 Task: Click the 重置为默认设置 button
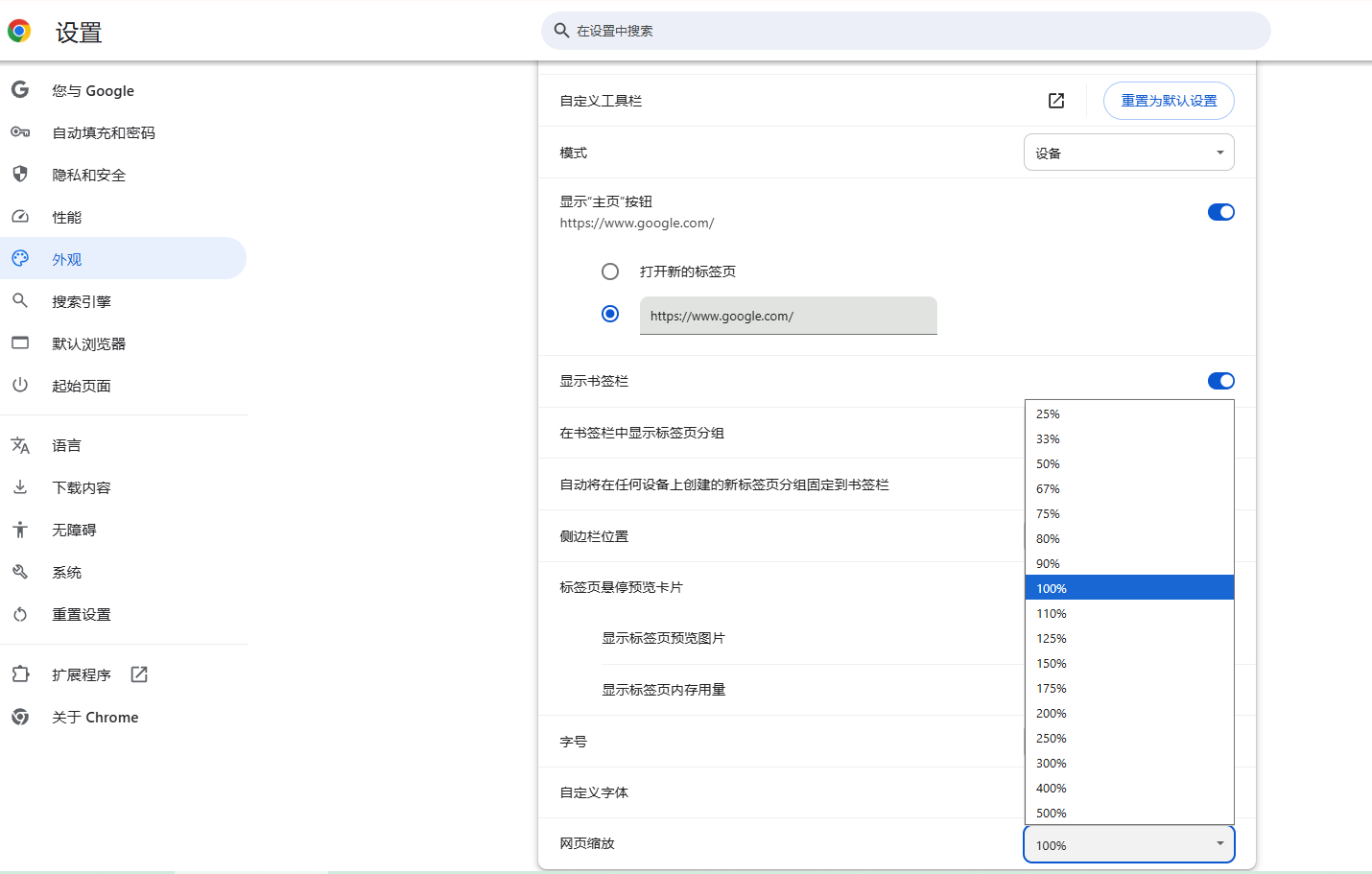1169,101
